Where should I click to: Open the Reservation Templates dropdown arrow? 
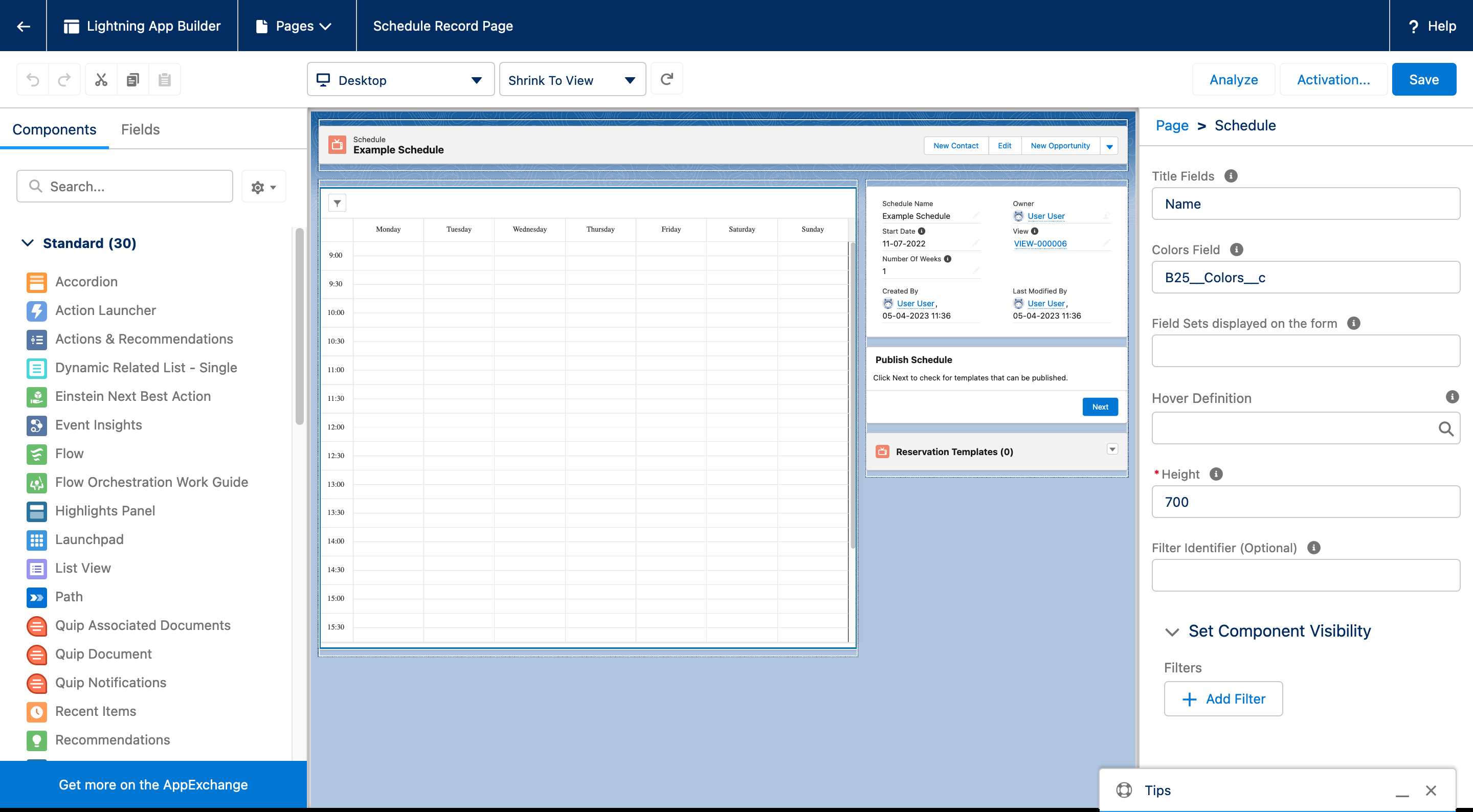point(1112,449)
